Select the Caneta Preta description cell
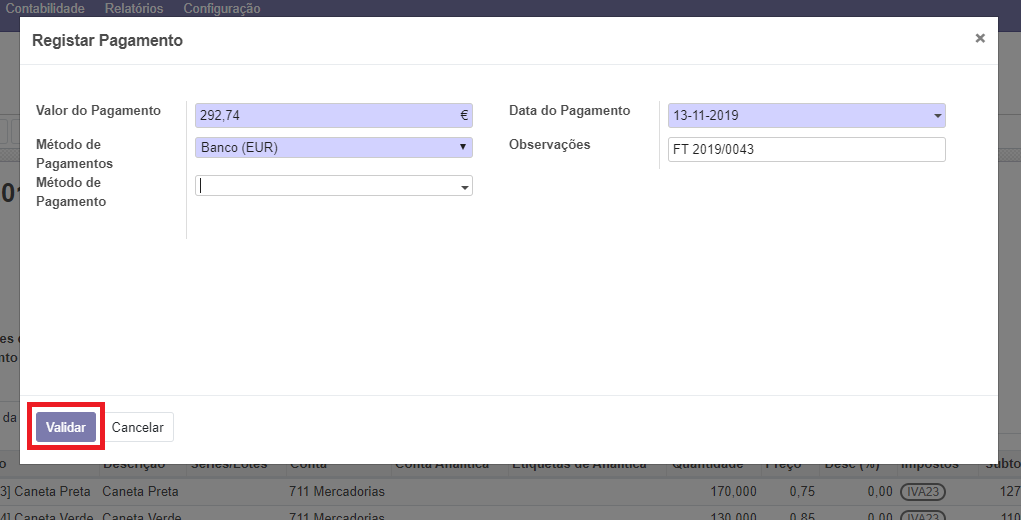The width and height of the screenshot is (1021, 520). coord(140,492)
